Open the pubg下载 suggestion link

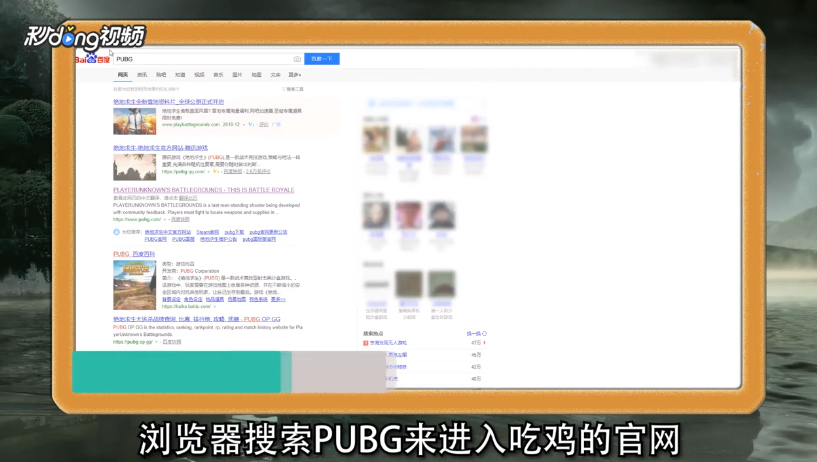(234, 232)
